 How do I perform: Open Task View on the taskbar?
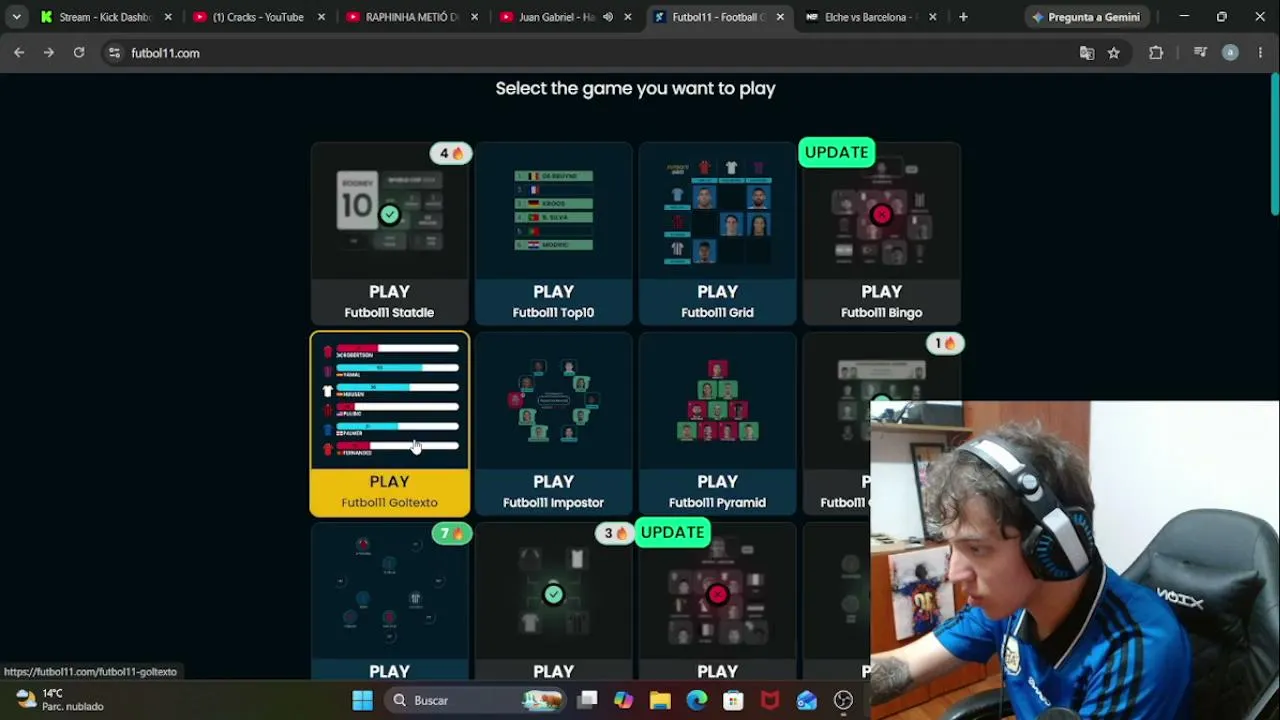click(x=587, y=700)
